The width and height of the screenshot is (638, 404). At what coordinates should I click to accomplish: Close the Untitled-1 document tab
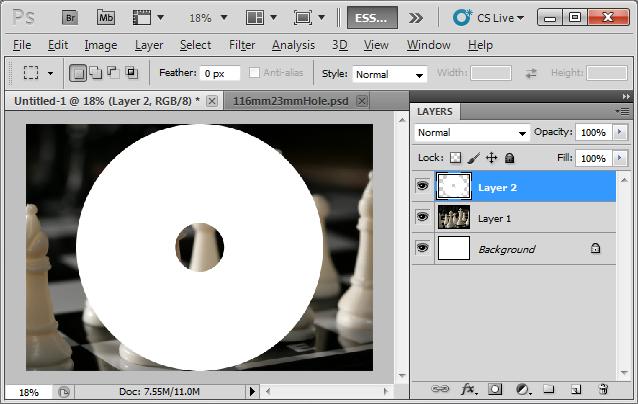coord(212,101)
